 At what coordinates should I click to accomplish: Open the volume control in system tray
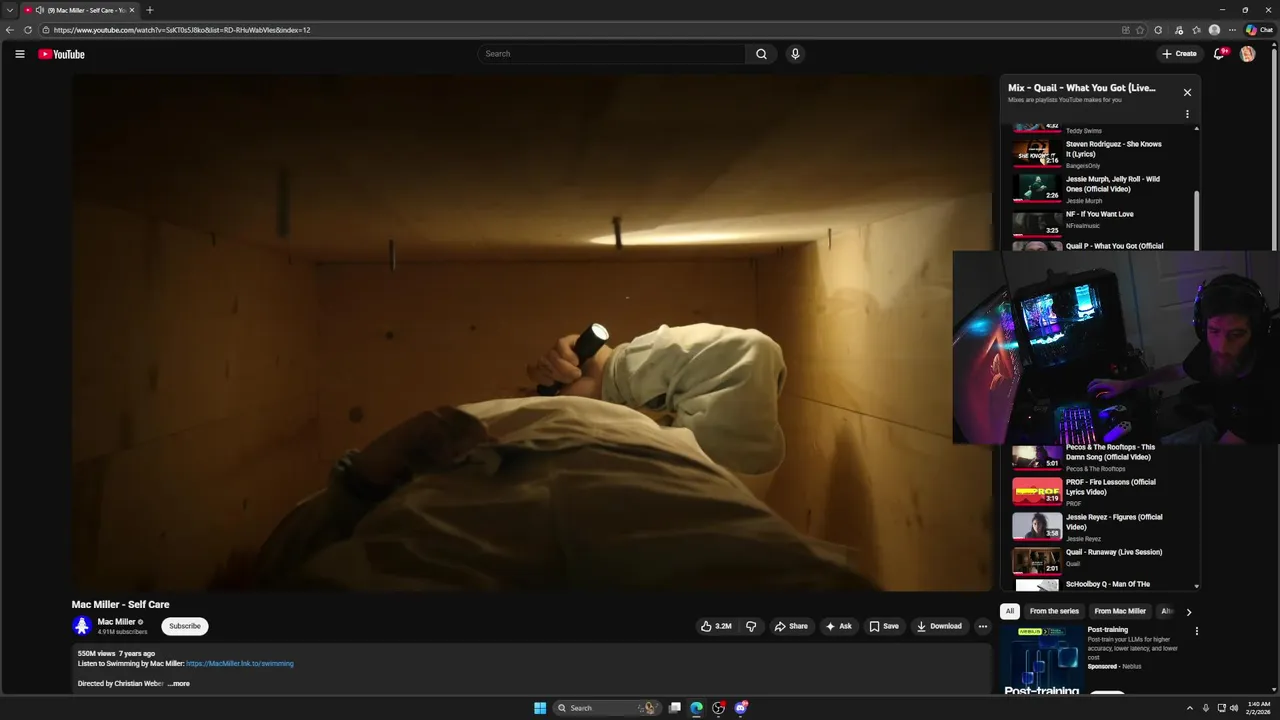[1233, 708]
